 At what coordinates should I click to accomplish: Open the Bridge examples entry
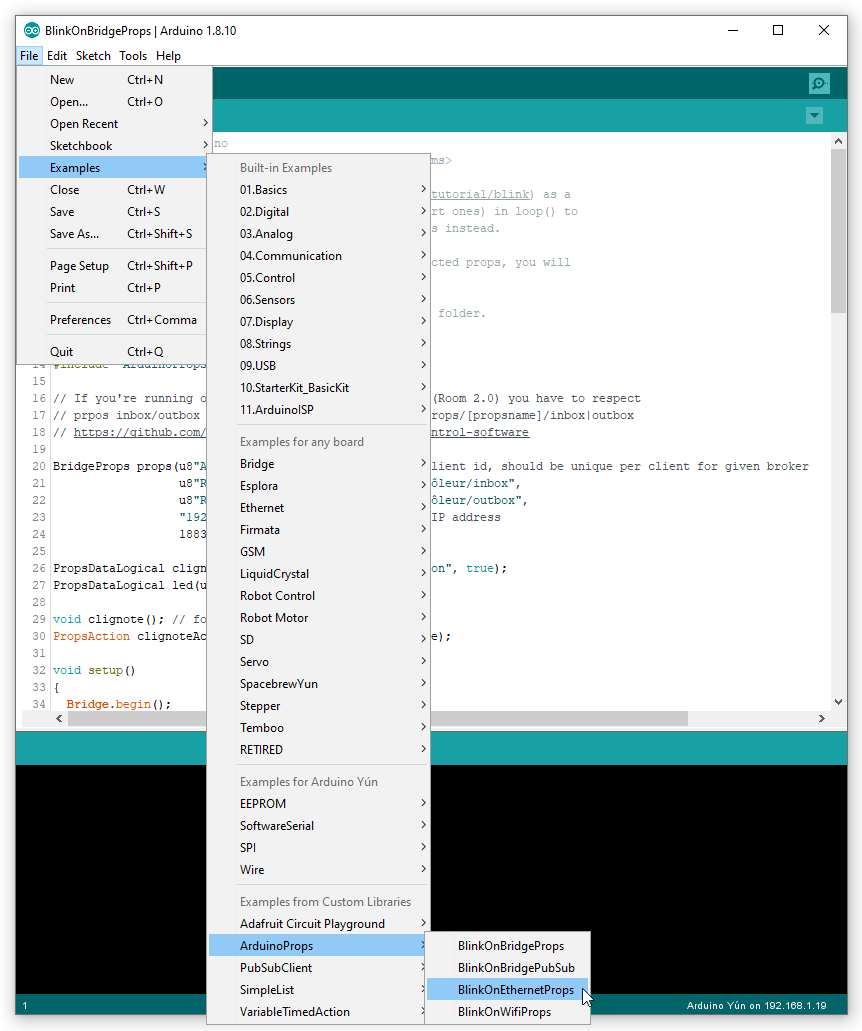(x=319, y=464)
